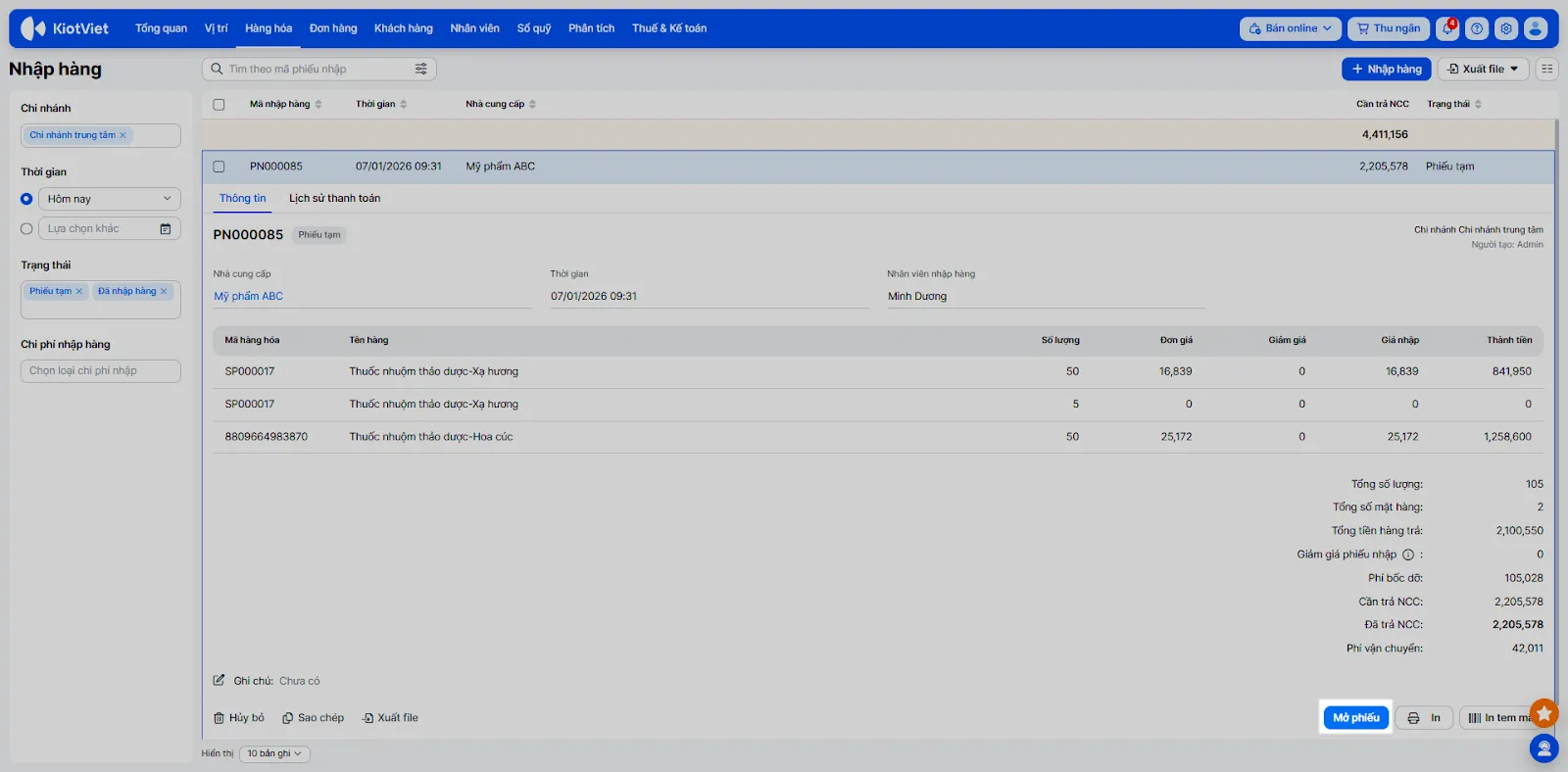The image size is (1568, 772).
Task: Open the column display settings icon
Action: [1546, 69]
